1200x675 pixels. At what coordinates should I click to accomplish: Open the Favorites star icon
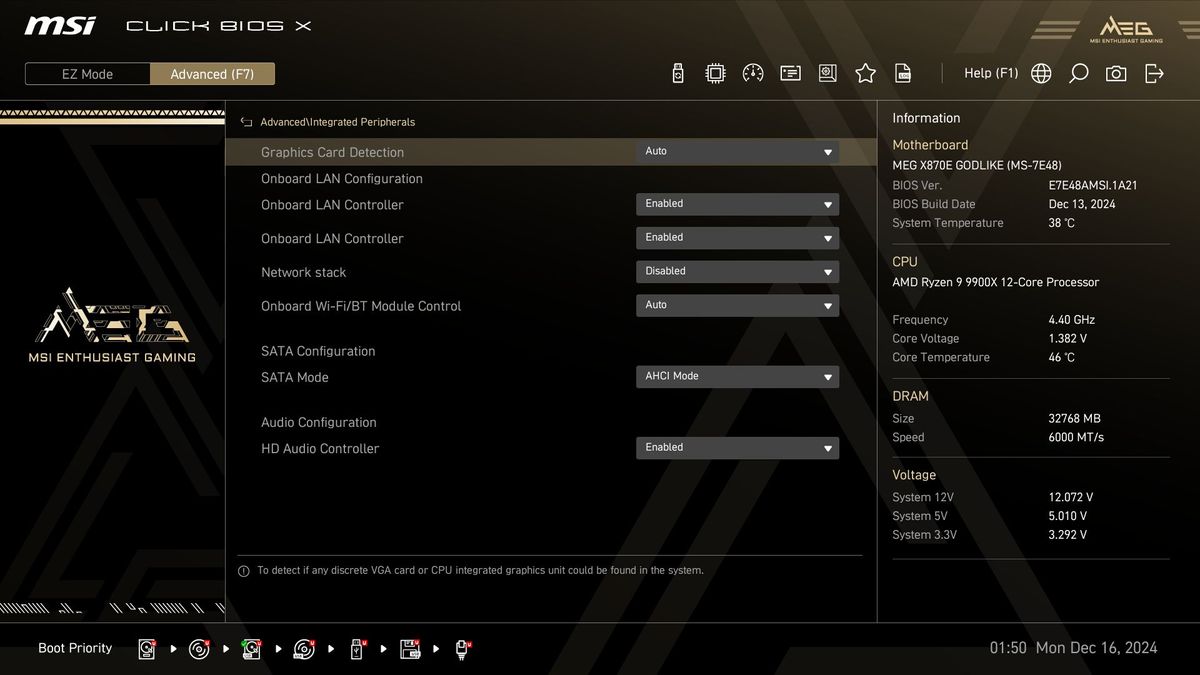(866, 73)
